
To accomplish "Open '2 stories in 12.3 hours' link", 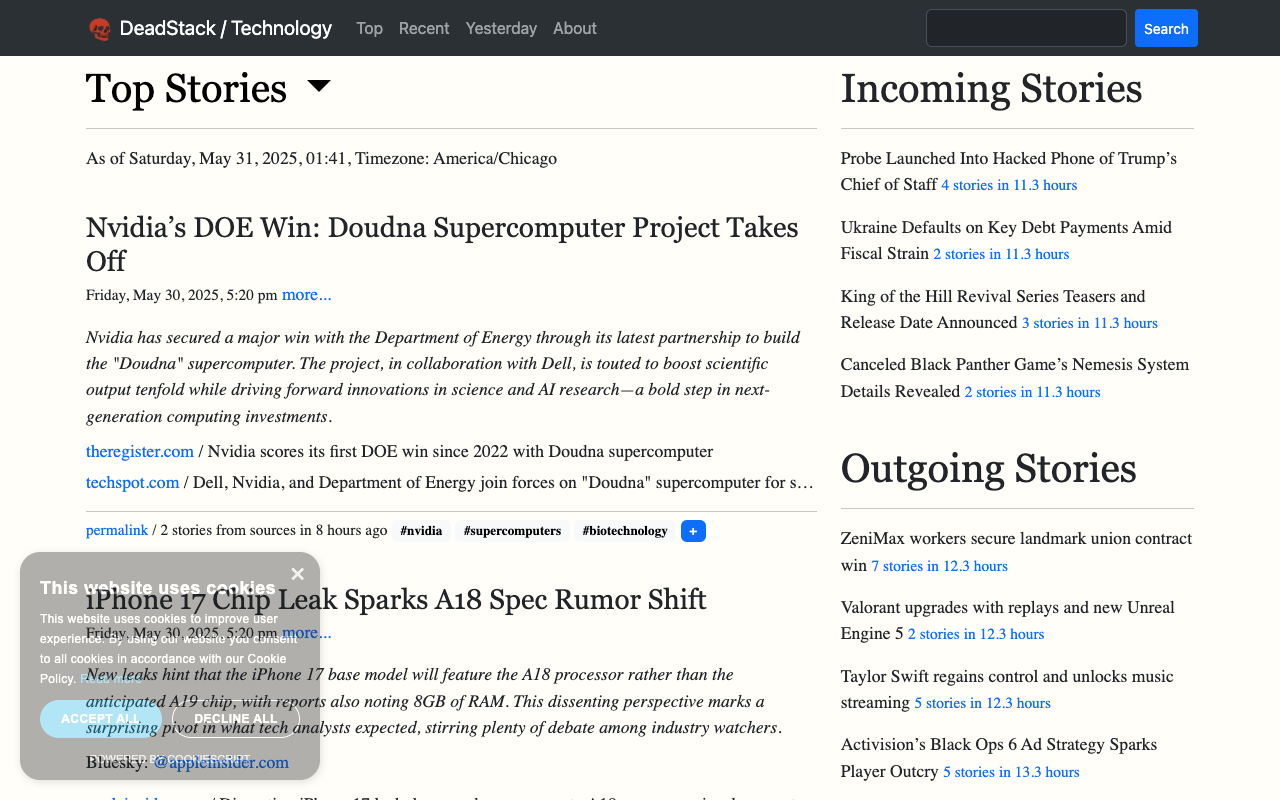I will tap(976, 634).
